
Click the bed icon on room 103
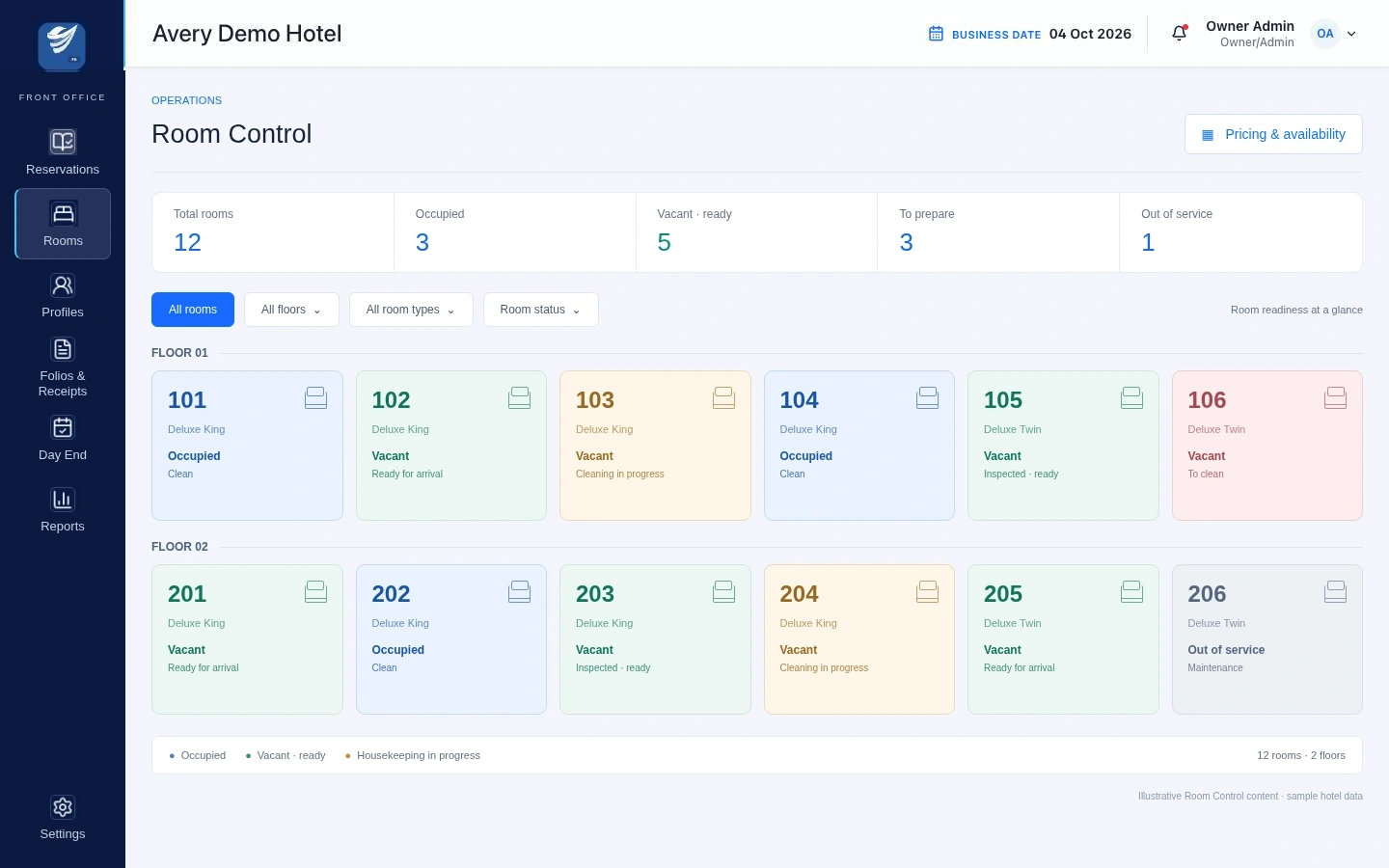point(723,397)
